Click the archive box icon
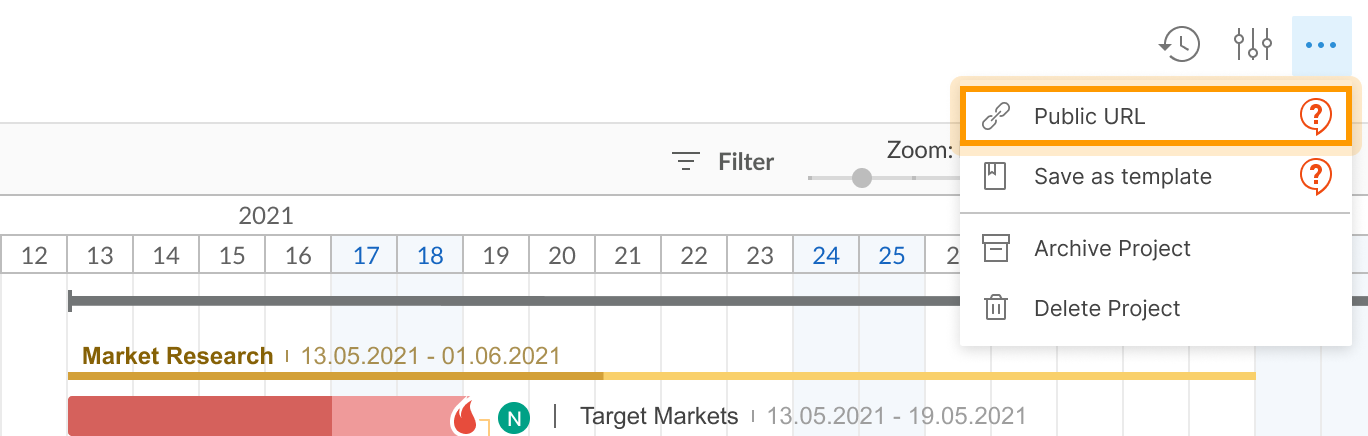1368x436 pixels. (996, 248)
